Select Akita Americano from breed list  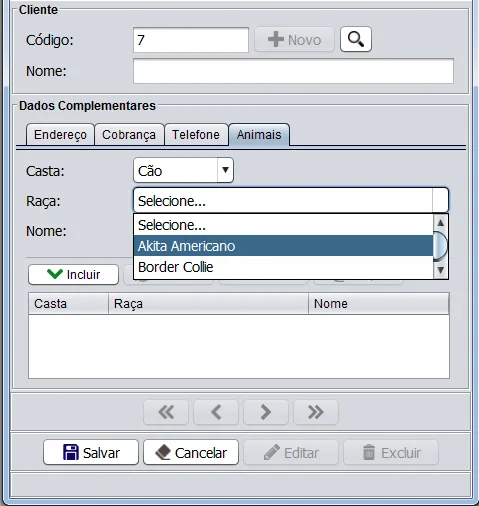click(x=283, y=246)
